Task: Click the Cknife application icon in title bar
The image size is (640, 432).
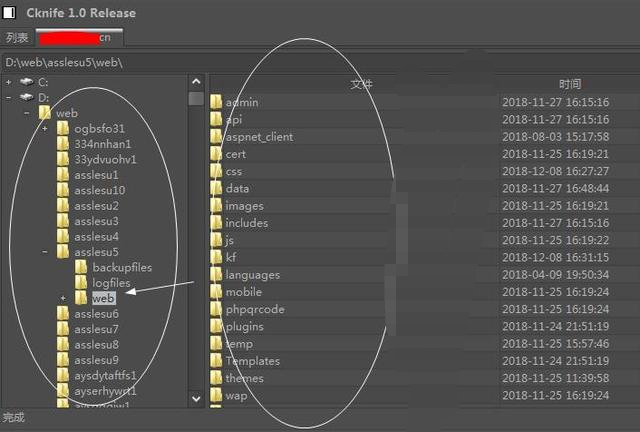Action: [10, 13]
